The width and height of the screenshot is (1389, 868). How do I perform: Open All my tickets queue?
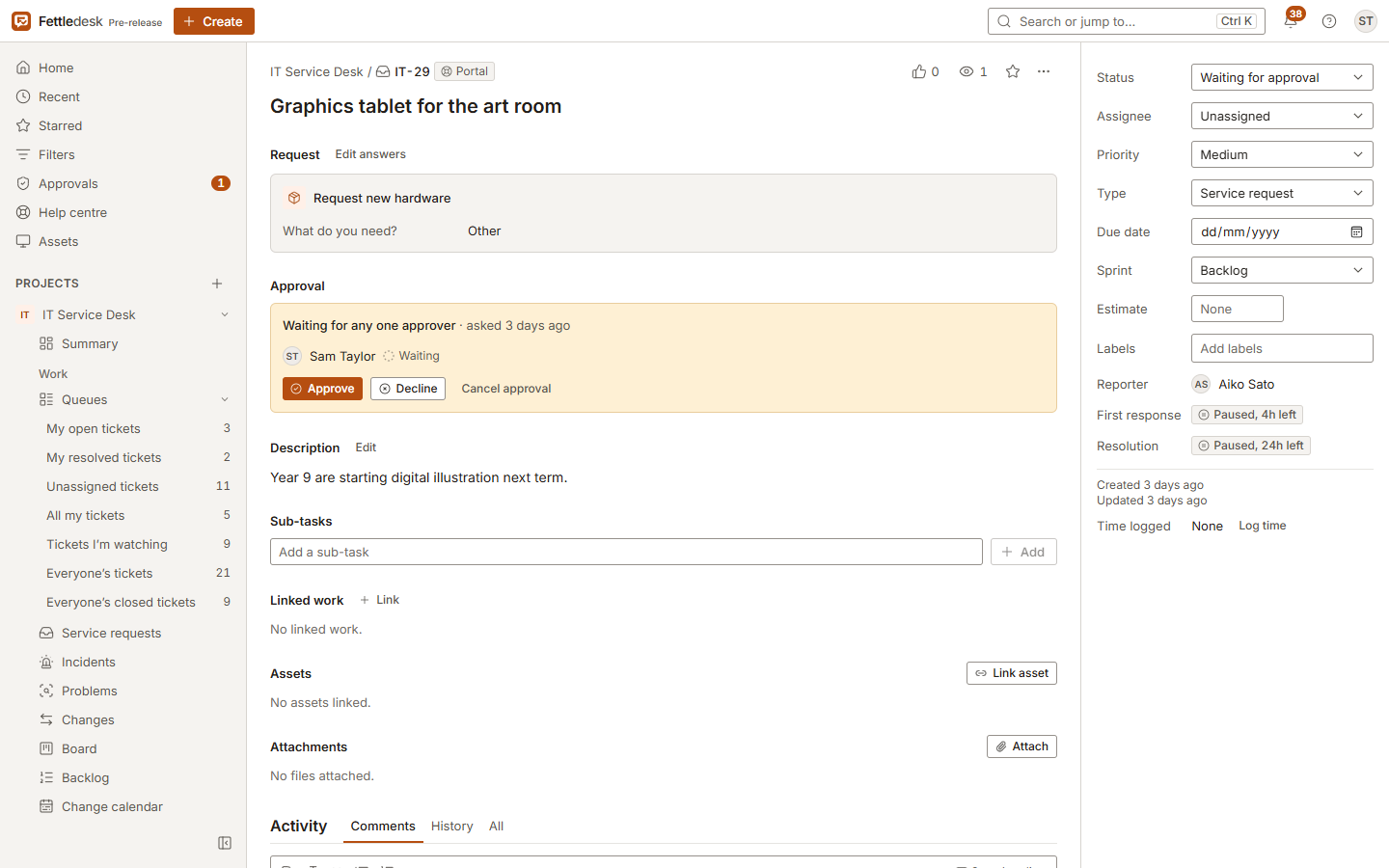click(x=139, y=515)
